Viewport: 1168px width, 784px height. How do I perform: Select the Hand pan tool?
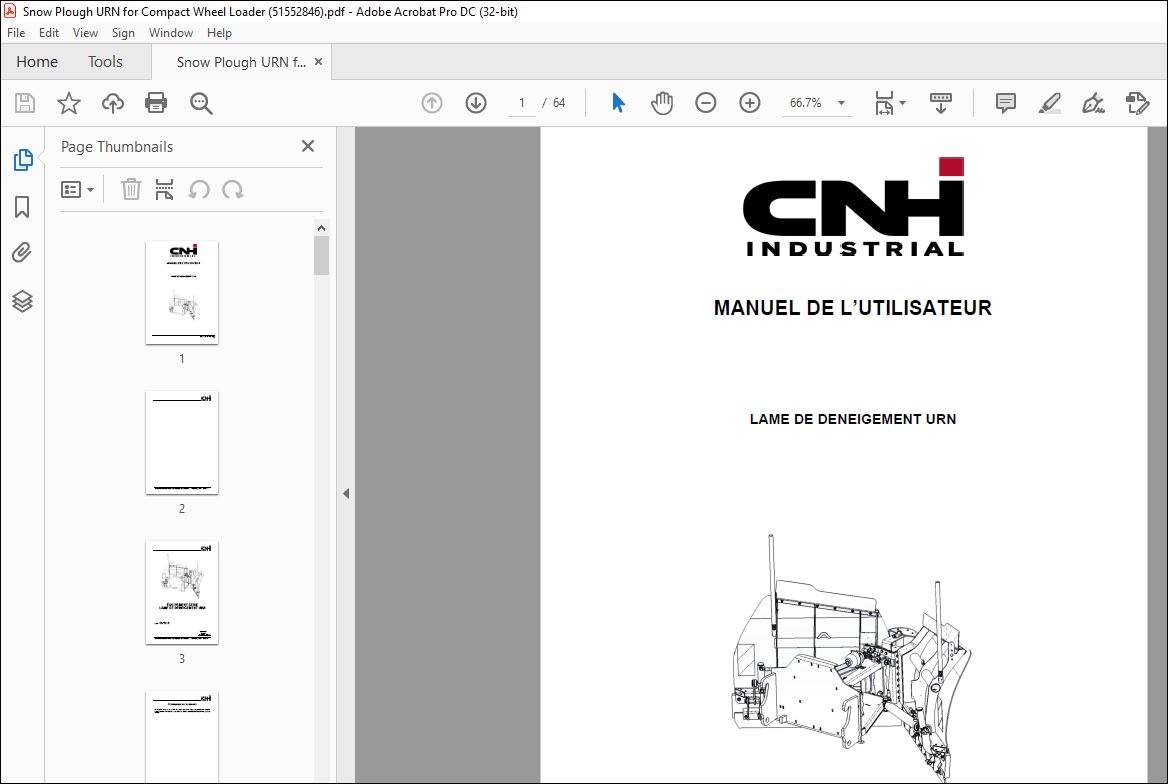pyautogui.click(x=661, y=103)
